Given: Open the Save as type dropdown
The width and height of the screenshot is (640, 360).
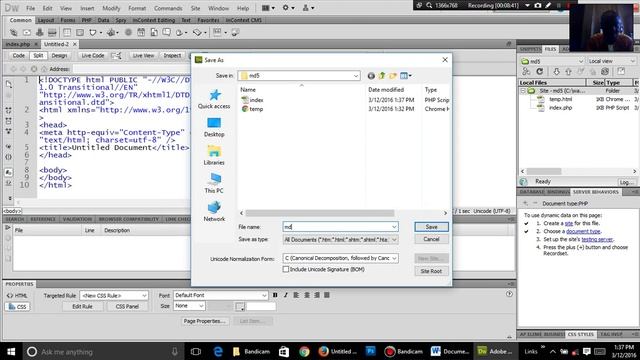Looking at the screenshot, I should pyautogui.click(x=394, y=240).
